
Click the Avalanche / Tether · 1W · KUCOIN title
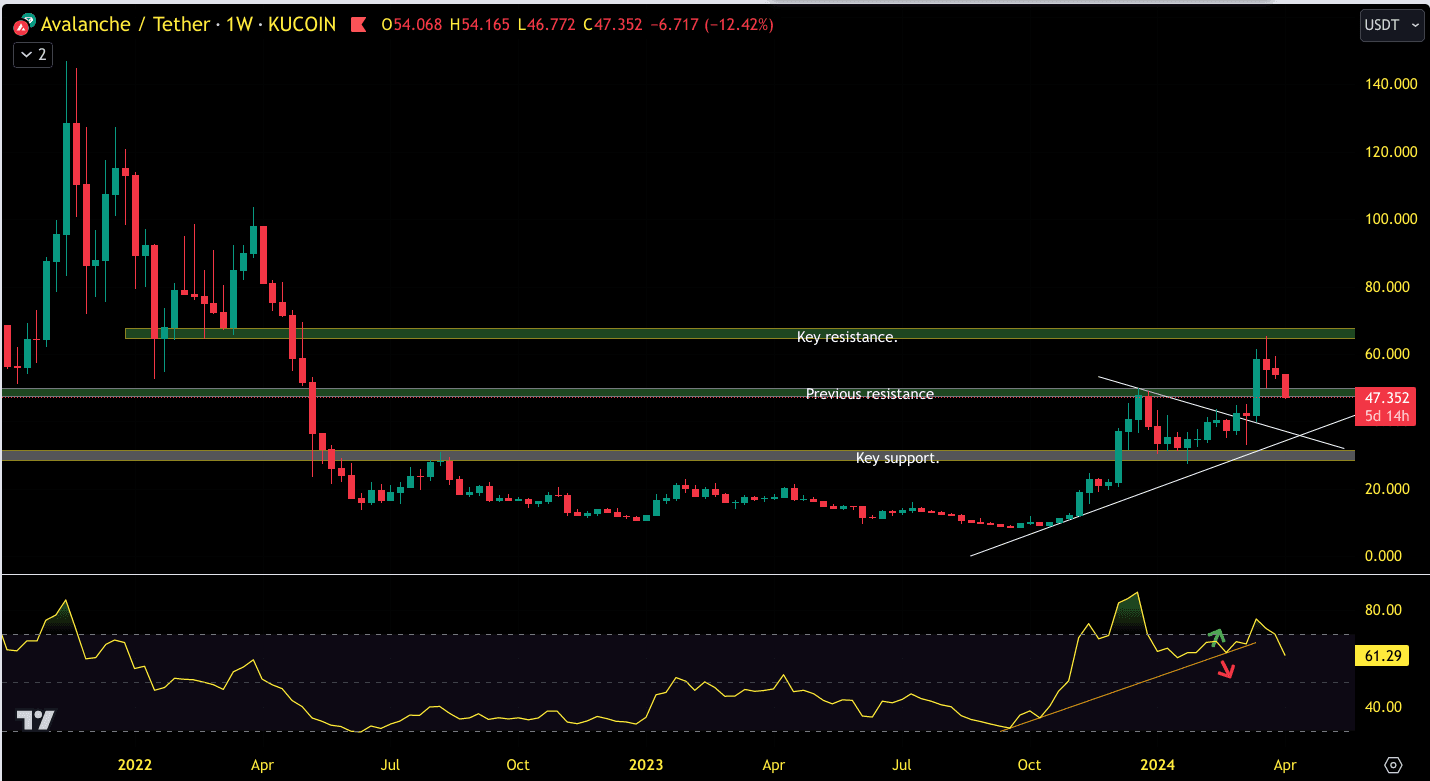pos(190,25)
